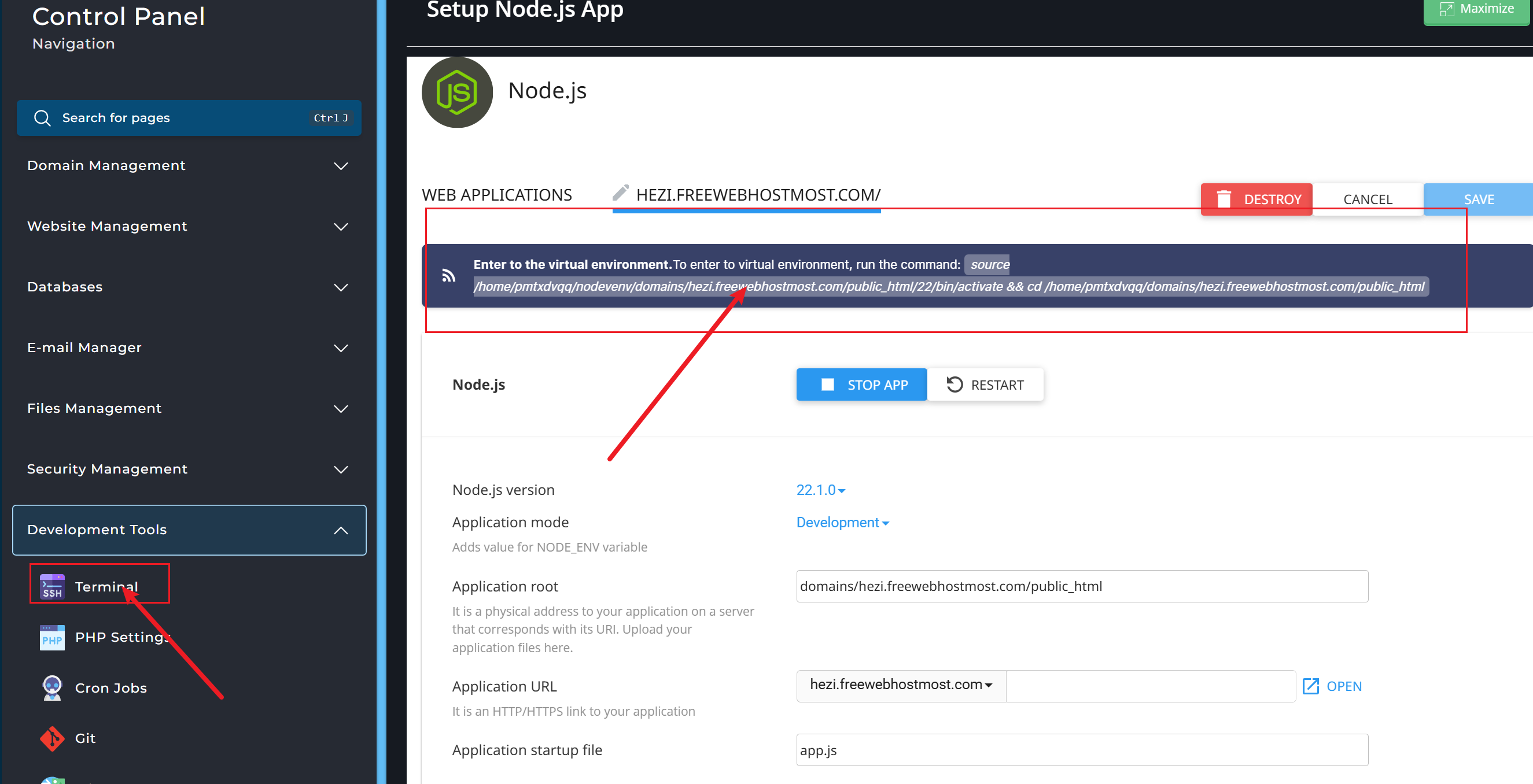The height and width of the screenshot is (784, 1533).
Task: Open the hezi.freewebhostmost.com URL domain dropdown
Action: [x=900, y=685]
